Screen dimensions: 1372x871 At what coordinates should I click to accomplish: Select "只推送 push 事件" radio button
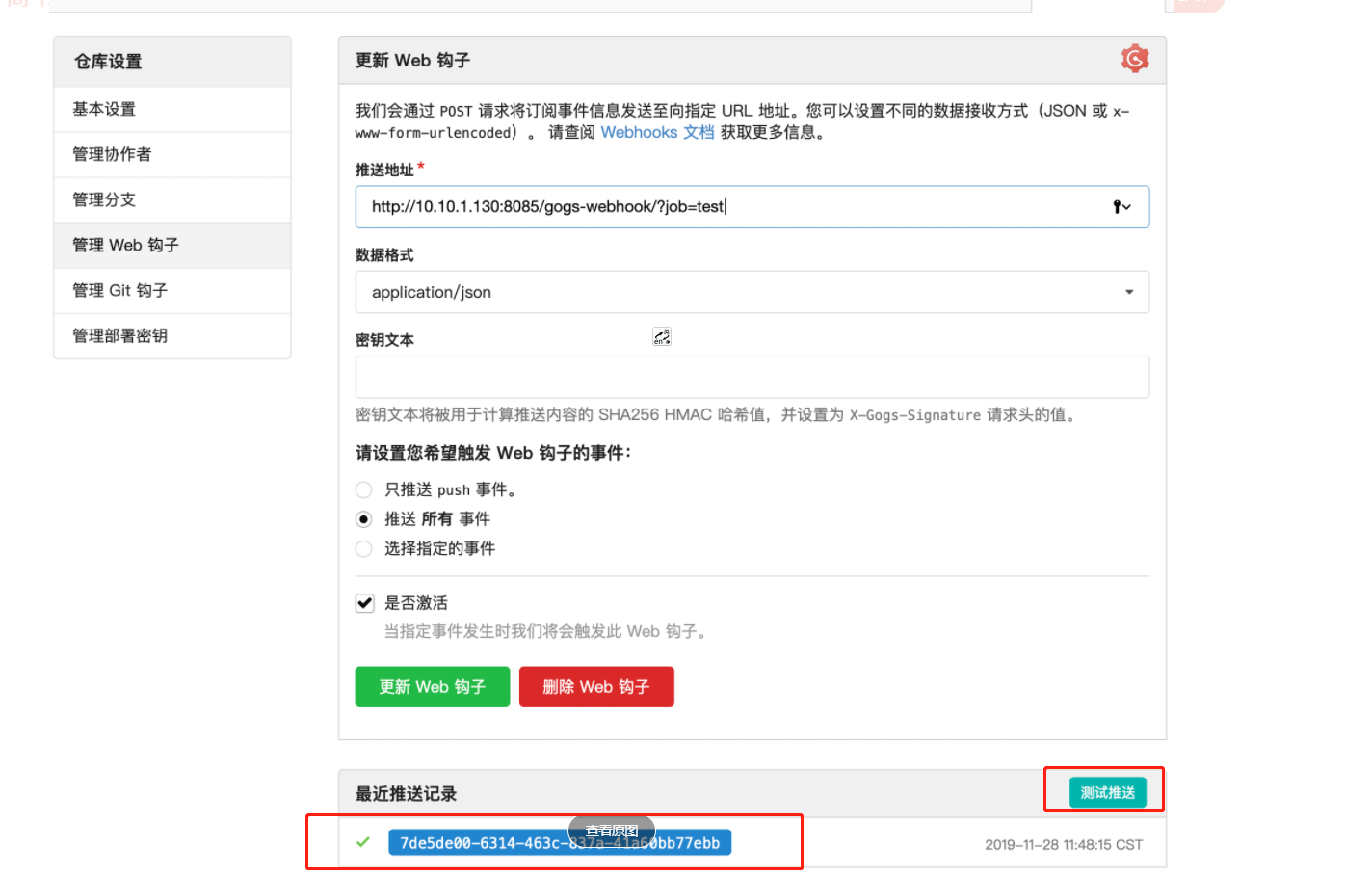[x=363, y=489]
